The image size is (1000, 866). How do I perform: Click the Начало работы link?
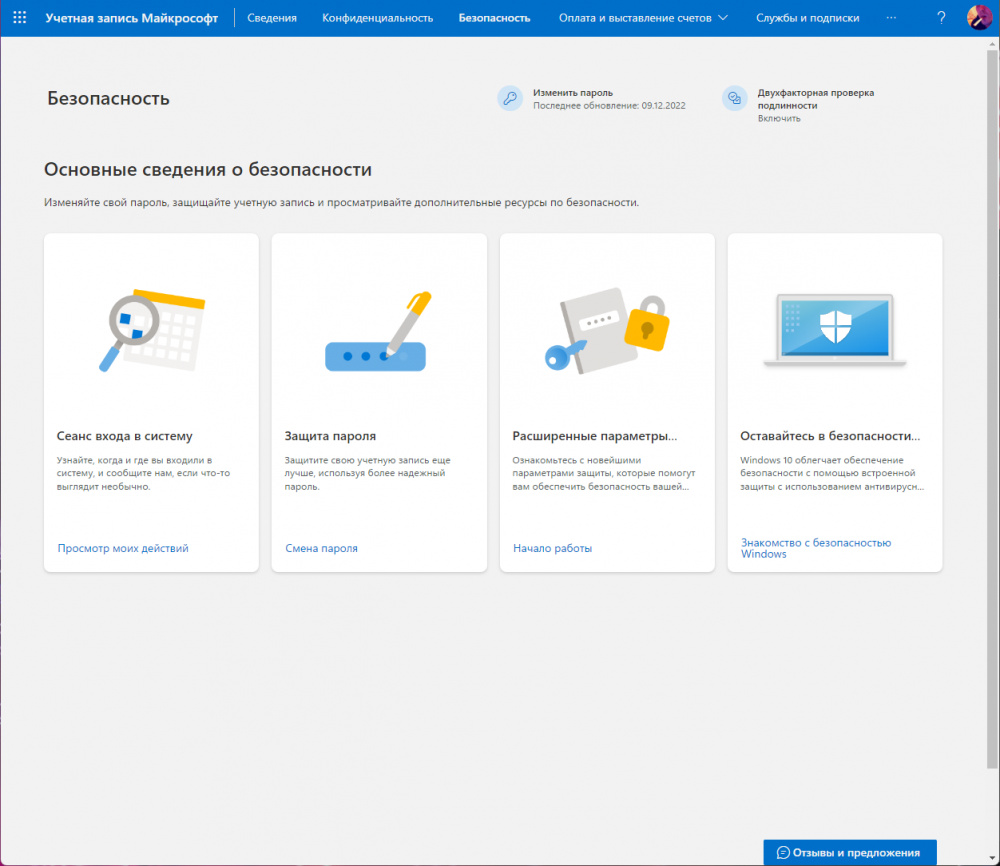point(552,548)
